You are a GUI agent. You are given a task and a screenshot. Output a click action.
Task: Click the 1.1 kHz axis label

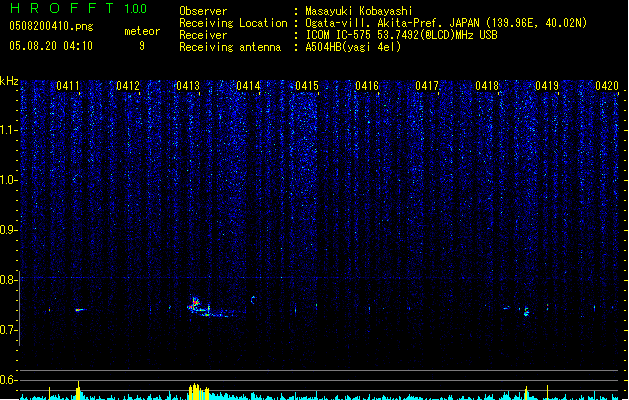(8, 130)
